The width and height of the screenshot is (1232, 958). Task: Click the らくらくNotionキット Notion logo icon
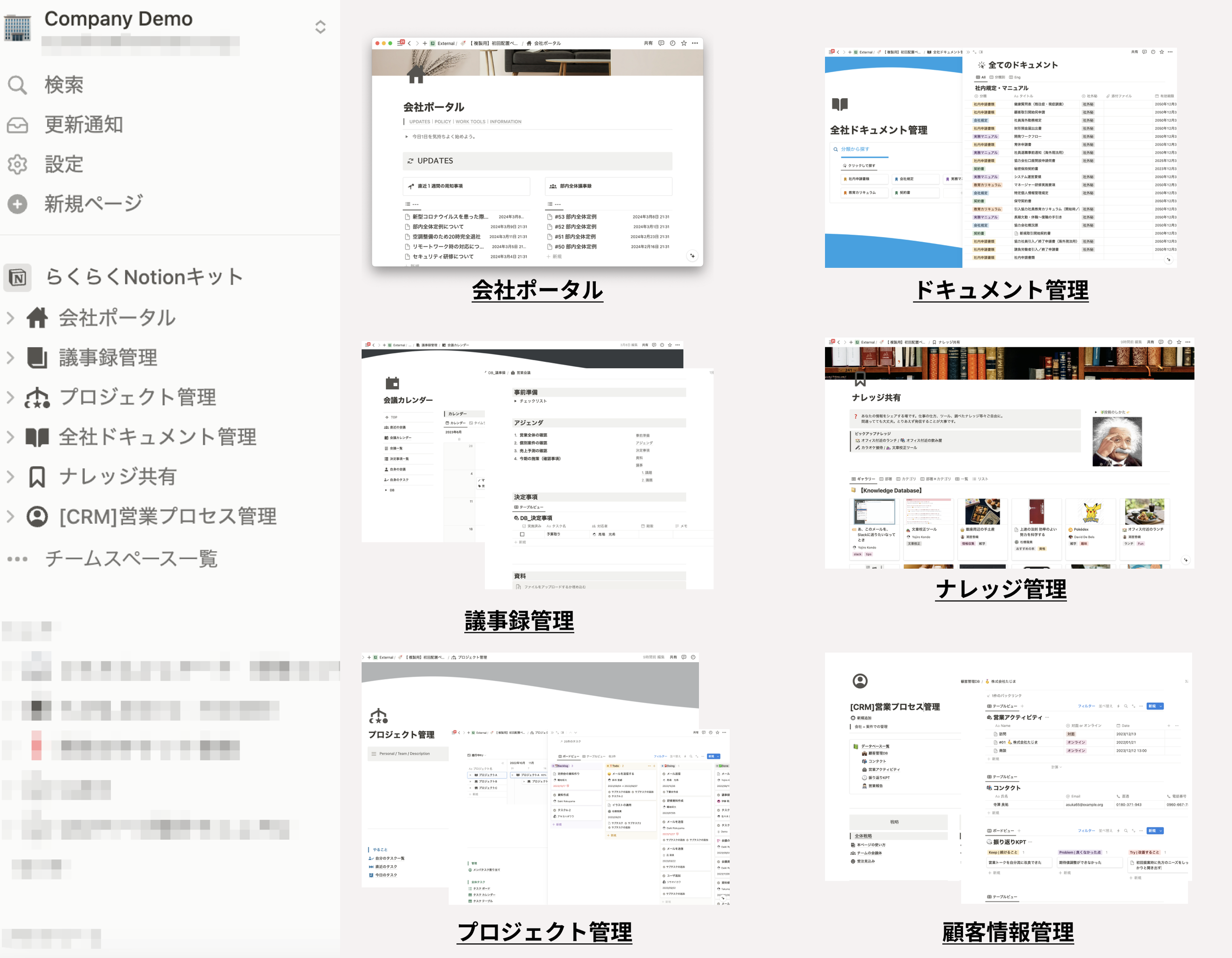[17, 277]
